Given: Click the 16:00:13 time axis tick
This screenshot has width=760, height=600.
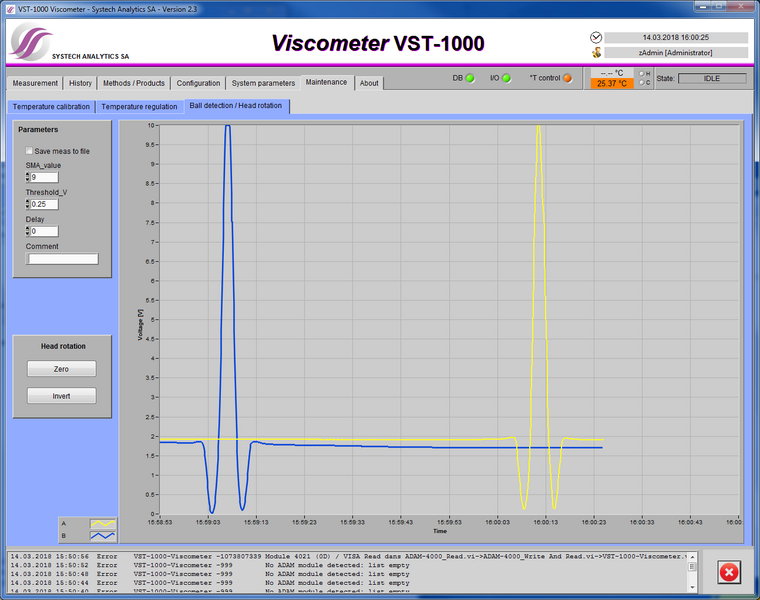Looking at the screenshot, I should point(546,522).
